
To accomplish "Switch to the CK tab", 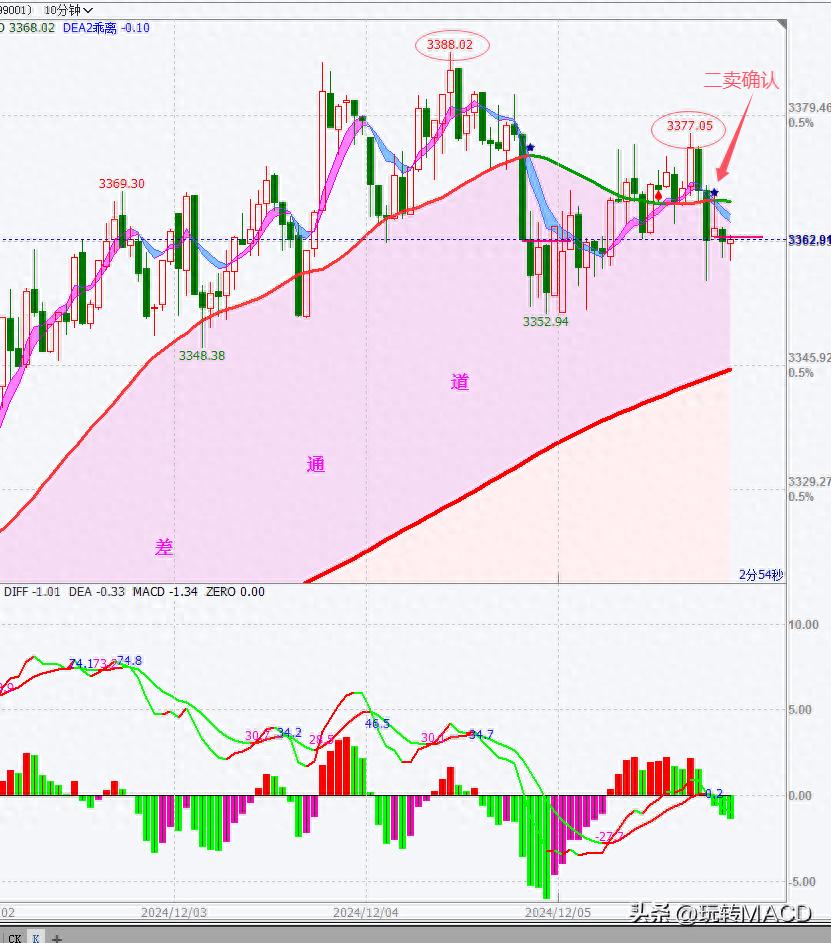I will pos(13,937).
